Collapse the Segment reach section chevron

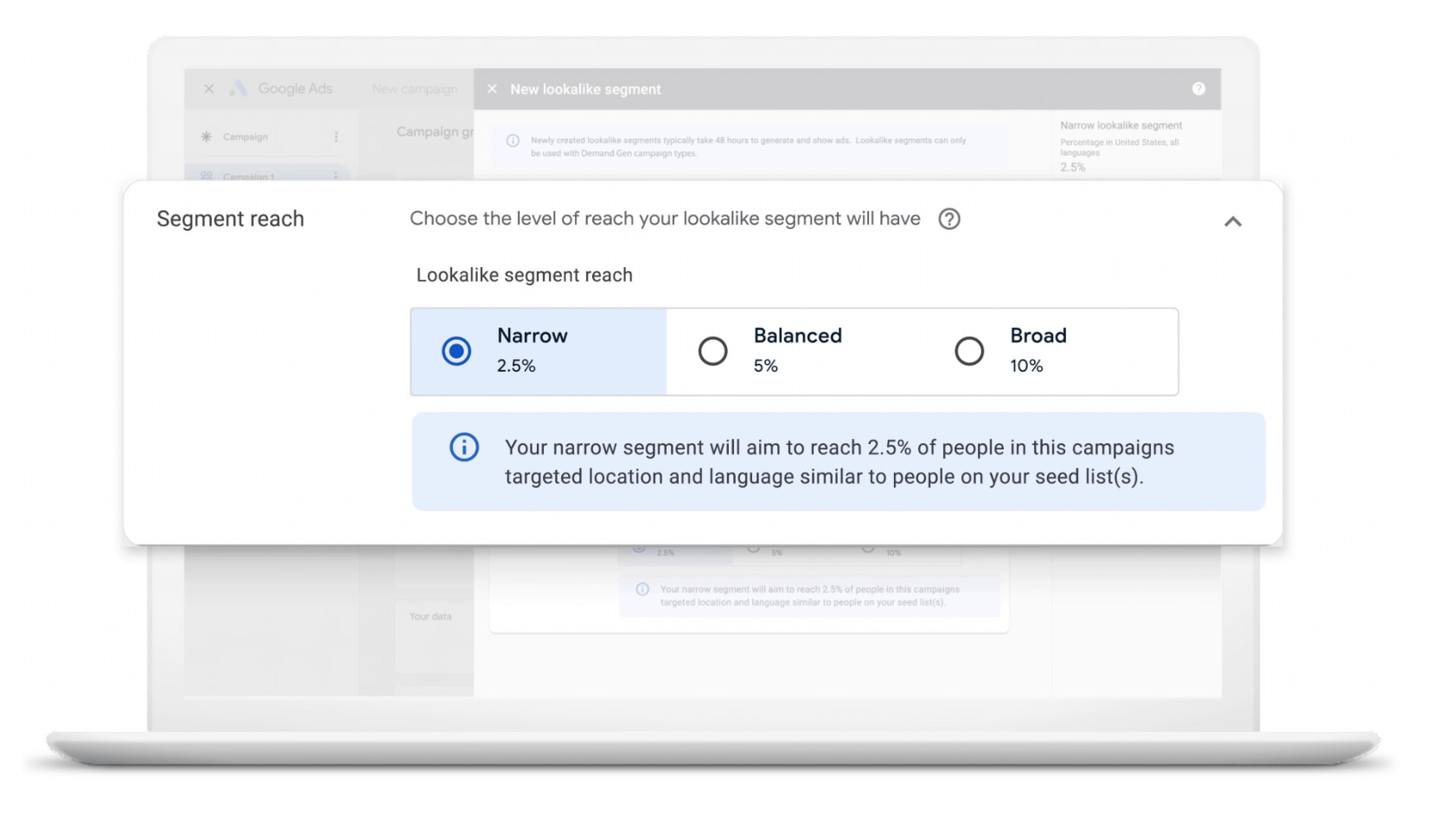click(1233, 222)
